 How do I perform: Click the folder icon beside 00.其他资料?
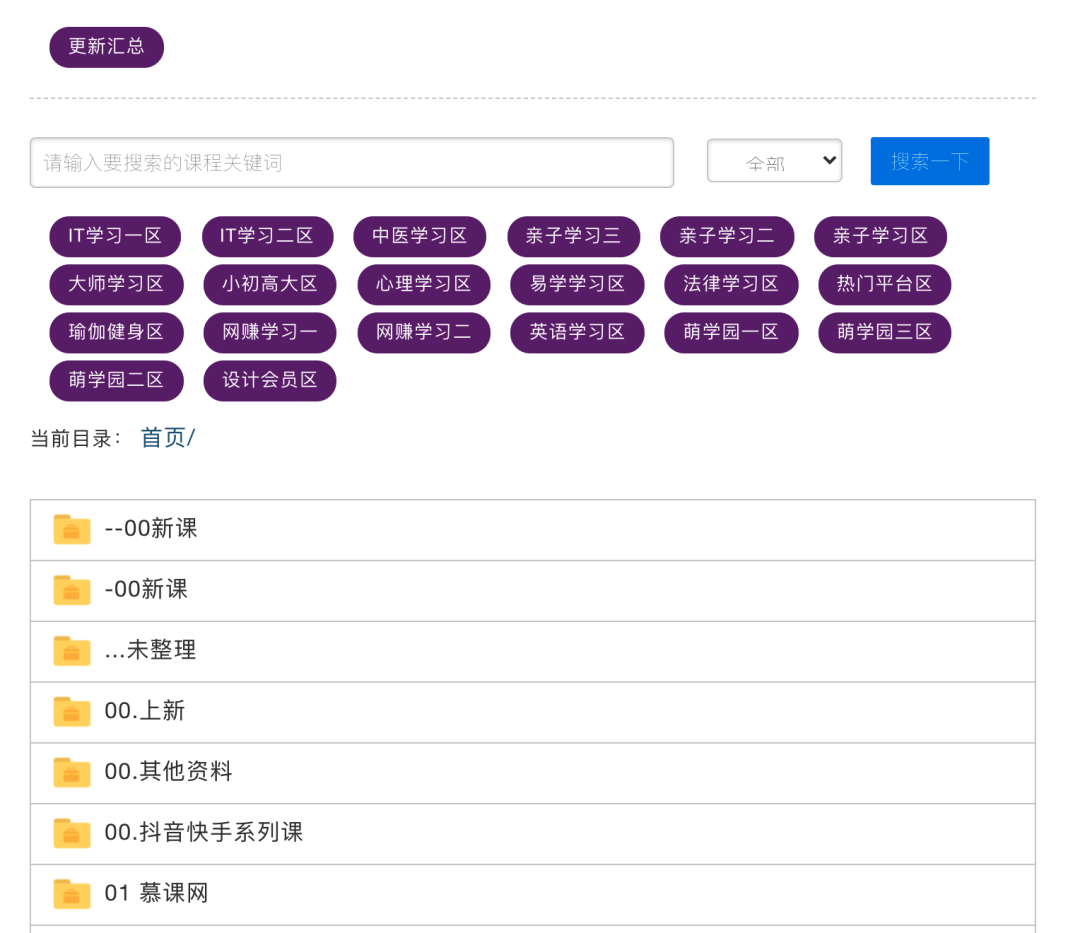pyautogui.click(x=70, y=772)
